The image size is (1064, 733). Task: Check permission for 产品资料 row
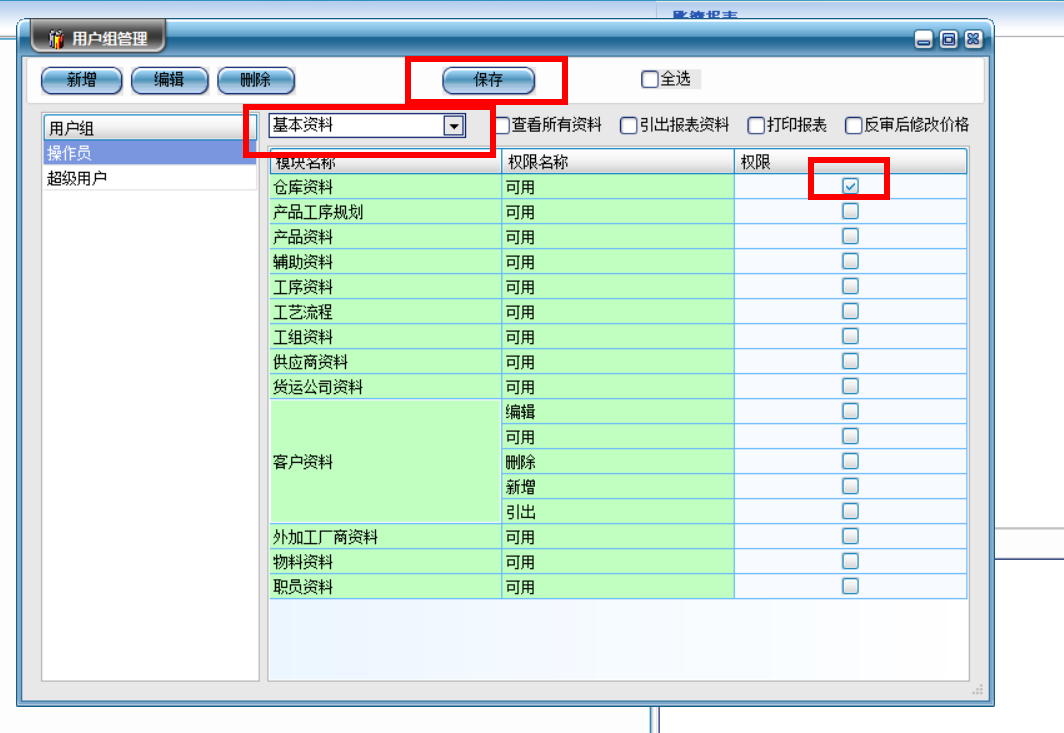[850, 236]
